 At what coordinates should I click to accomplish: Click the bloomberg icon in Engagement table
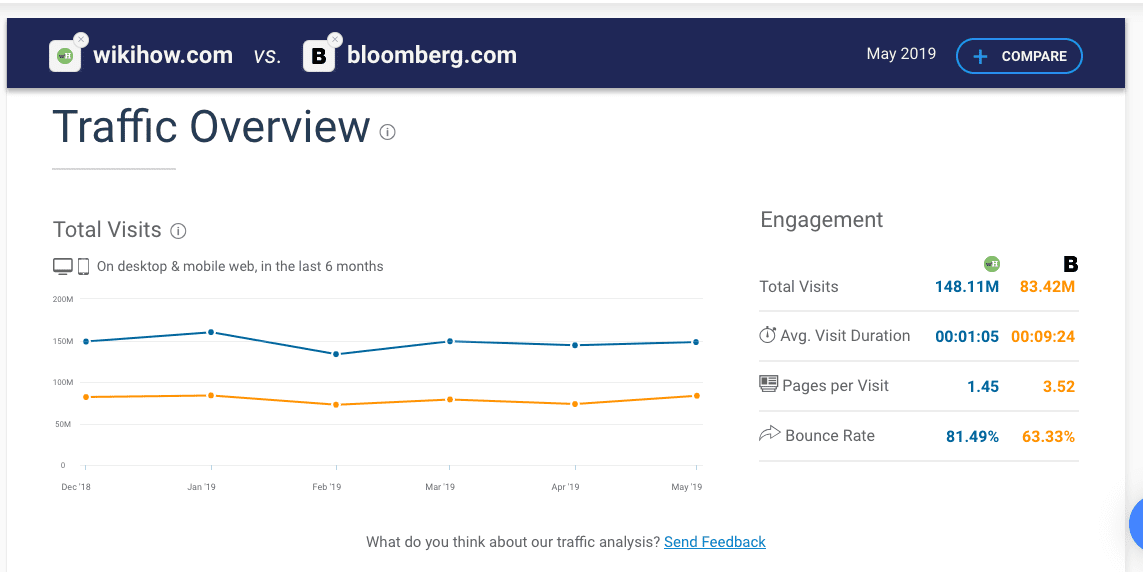(x=1070, y=264)
